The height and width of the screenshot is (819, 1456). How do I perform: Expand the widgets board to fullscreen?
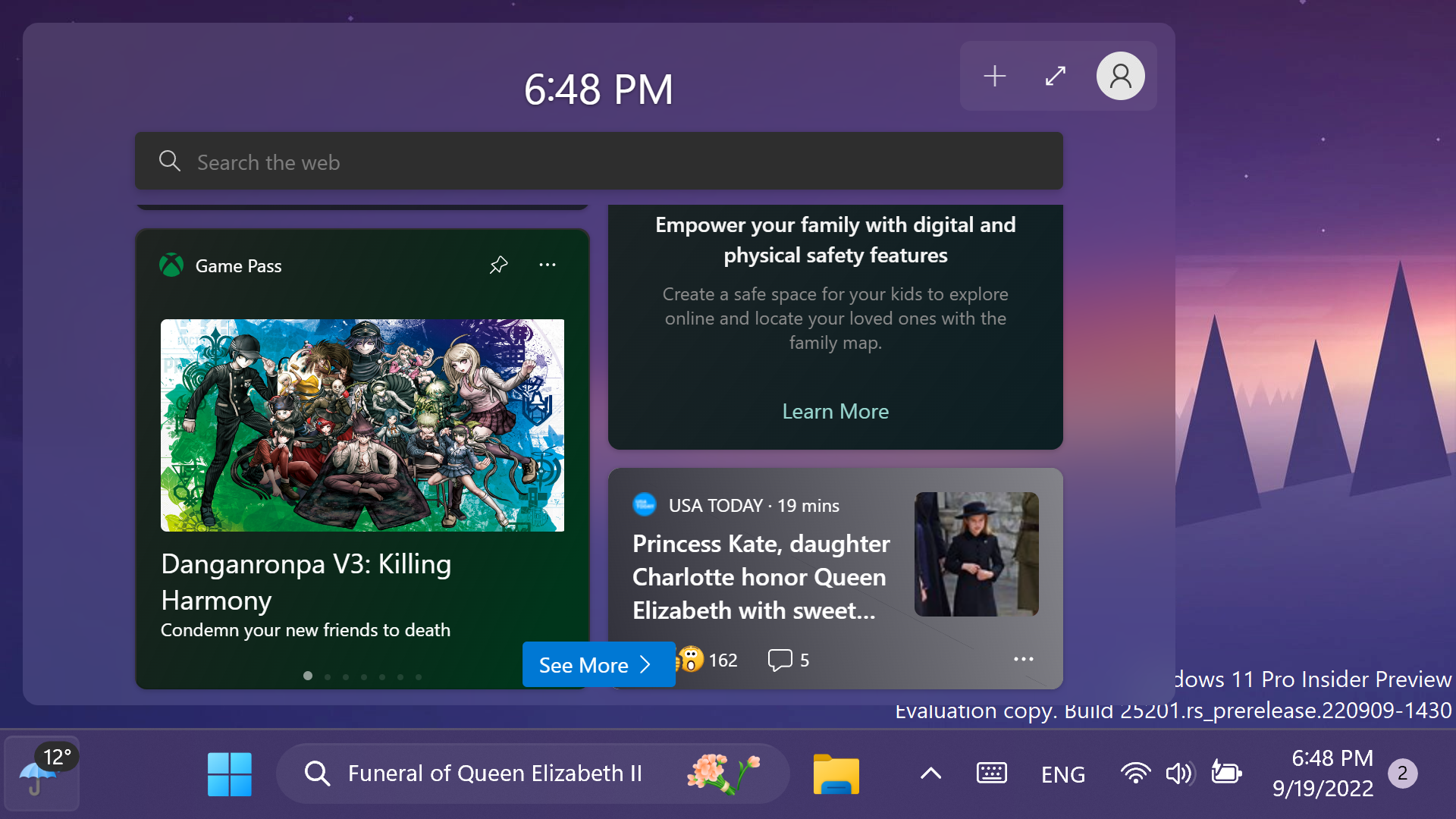[x=1056, y=76]
